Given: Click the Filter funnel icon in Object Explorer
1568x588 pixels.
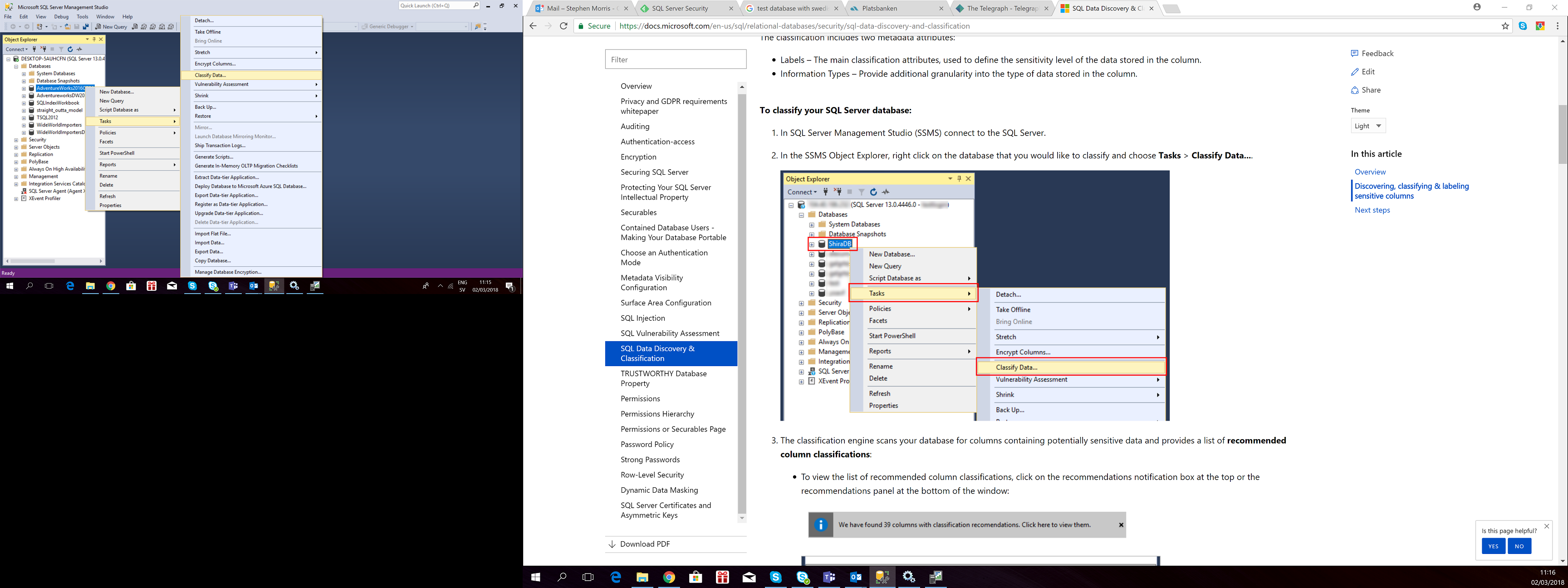Looking at the screenshot, I should click(61, 49).
